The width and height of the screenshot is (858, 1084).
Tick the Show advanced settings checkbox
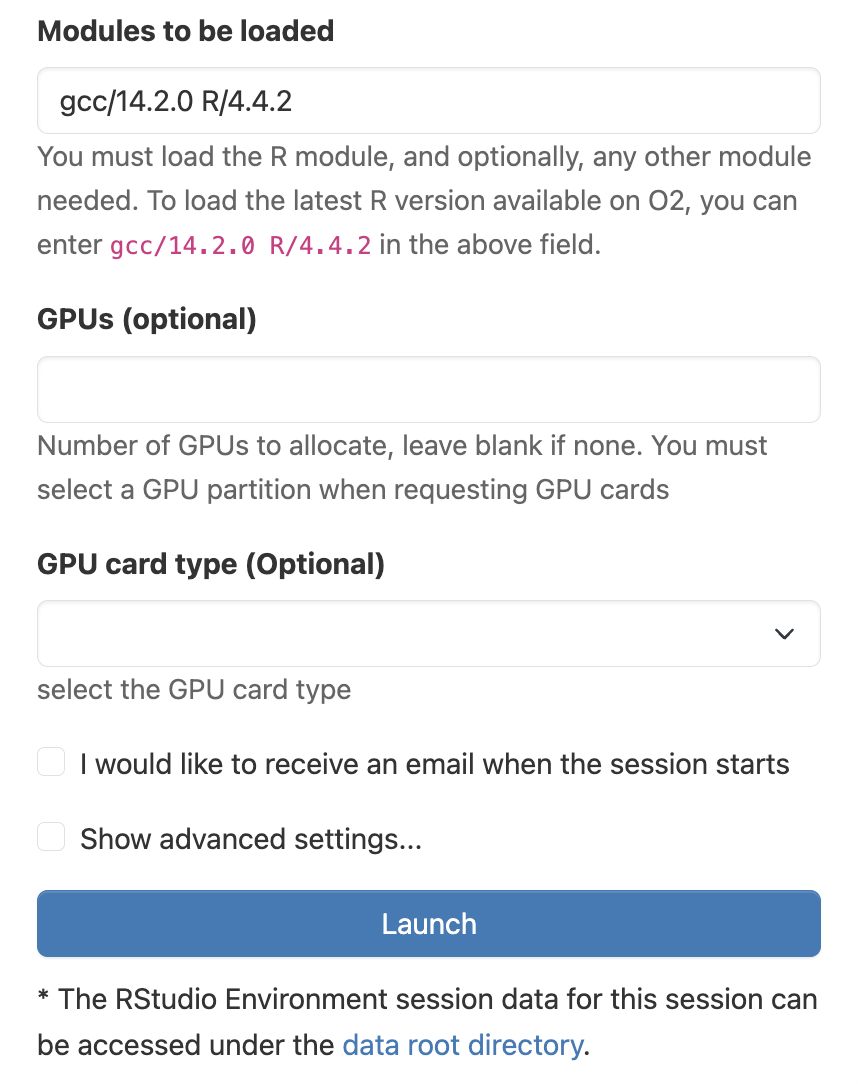pyautogui.click(x=51, y=836)
